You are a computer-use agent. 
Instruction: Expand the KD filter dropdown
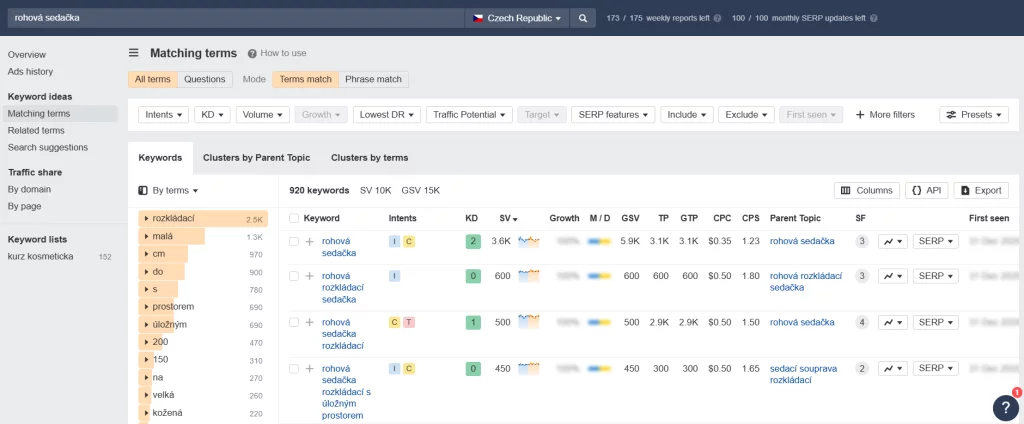[212, 115]
